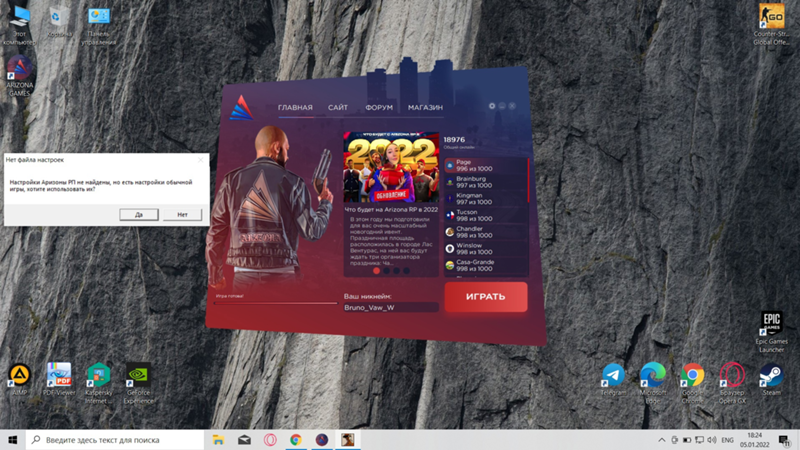The width and height of the screenshot is (800, 450).
Task: Open Telegram desktop shortcut
Action: (613, 380)
